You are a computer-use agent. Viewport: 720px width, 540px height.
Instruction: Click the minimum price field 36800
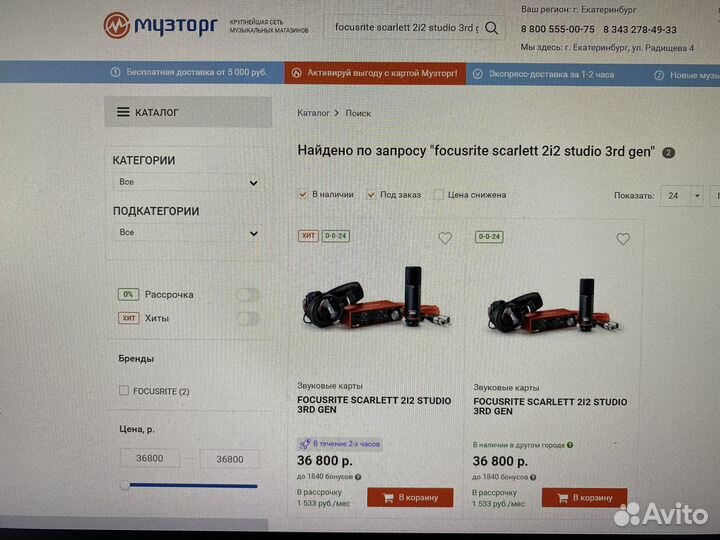(x=150, y=458)
